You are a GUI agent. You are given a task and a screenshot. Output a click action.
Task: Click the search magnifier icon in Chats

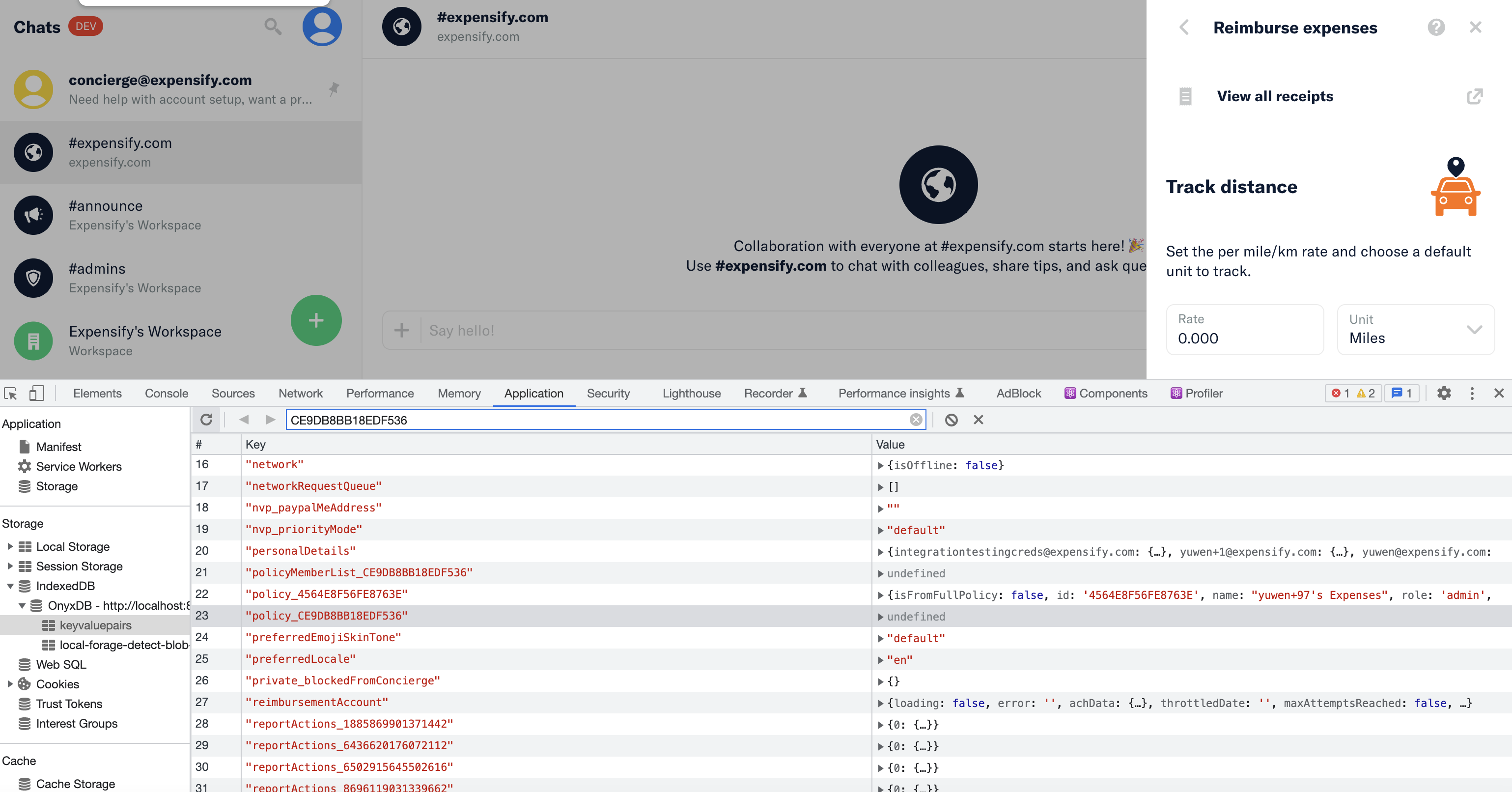pos(272,27)
